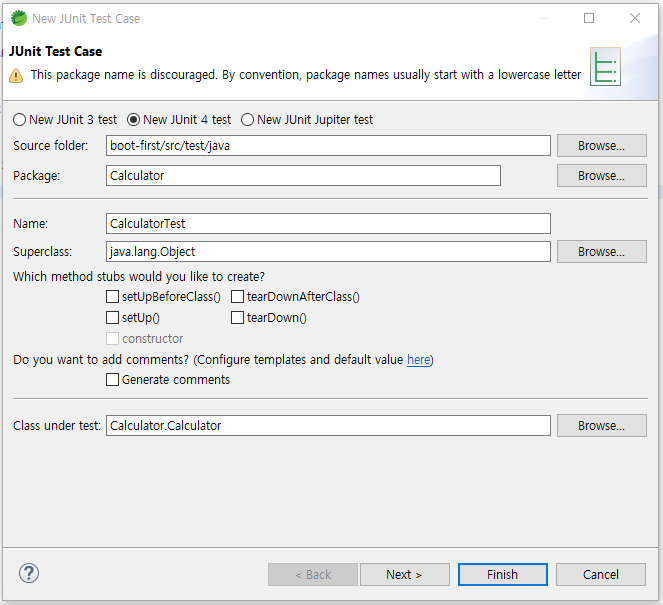The image size is (663, 605).
Task: Click the 'Superclass:' label
Action: pos(43,252)
